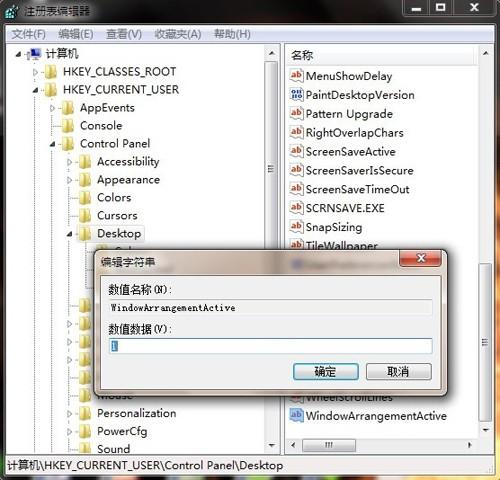Click the ab icon beside WindowArrangementActive

296,415
